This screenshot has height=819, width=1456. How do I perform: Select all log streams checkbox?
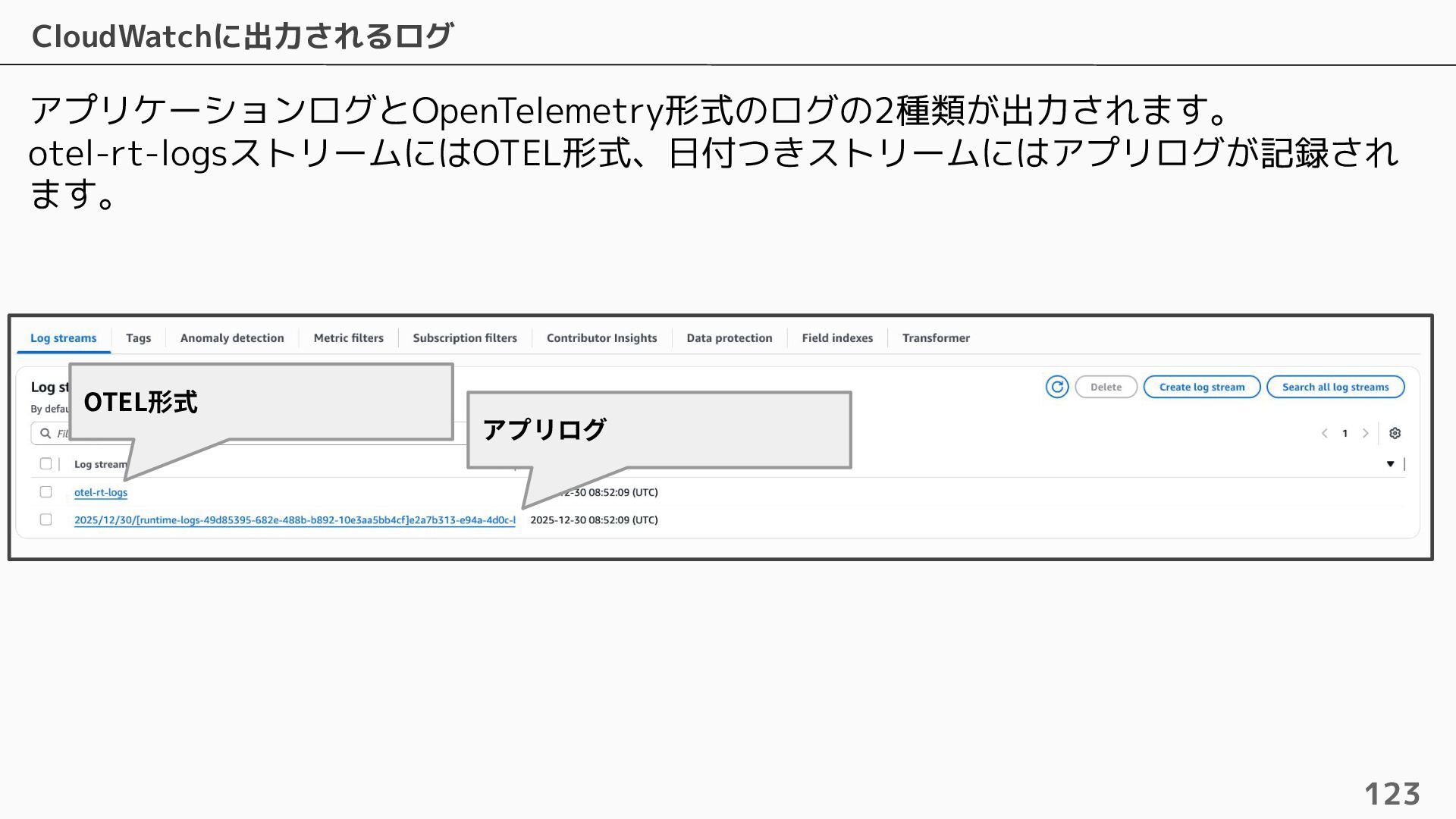[45, 463]
